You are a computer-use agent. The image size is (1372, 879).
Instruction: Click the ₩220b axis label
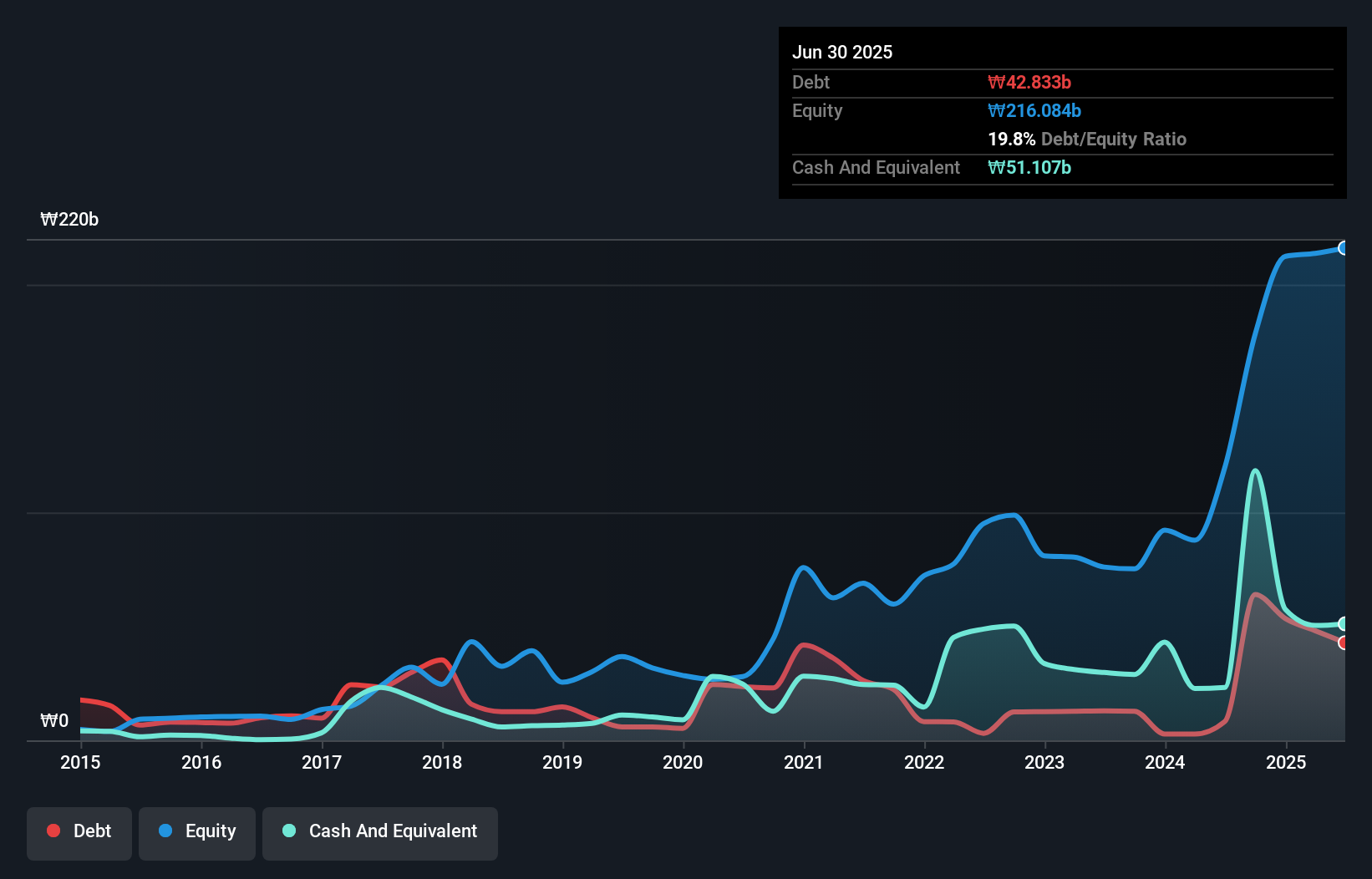[x=69, y=220]
